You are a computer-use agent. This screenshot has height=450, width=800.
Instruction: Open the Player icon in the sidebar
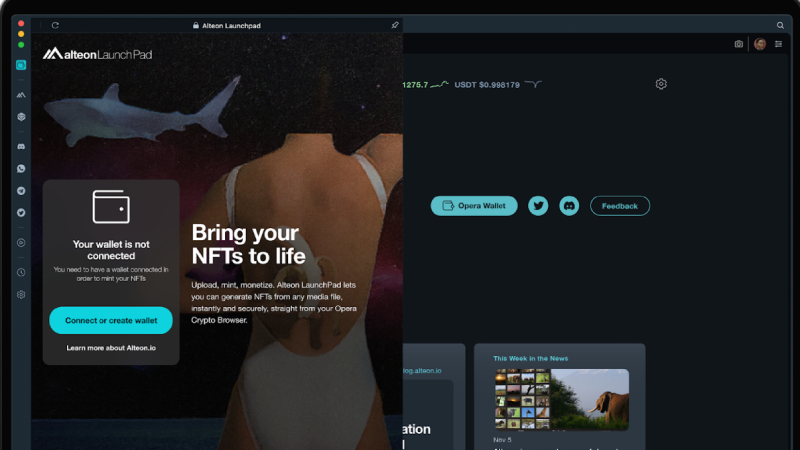pyautogui.click(x=21, y=243)
